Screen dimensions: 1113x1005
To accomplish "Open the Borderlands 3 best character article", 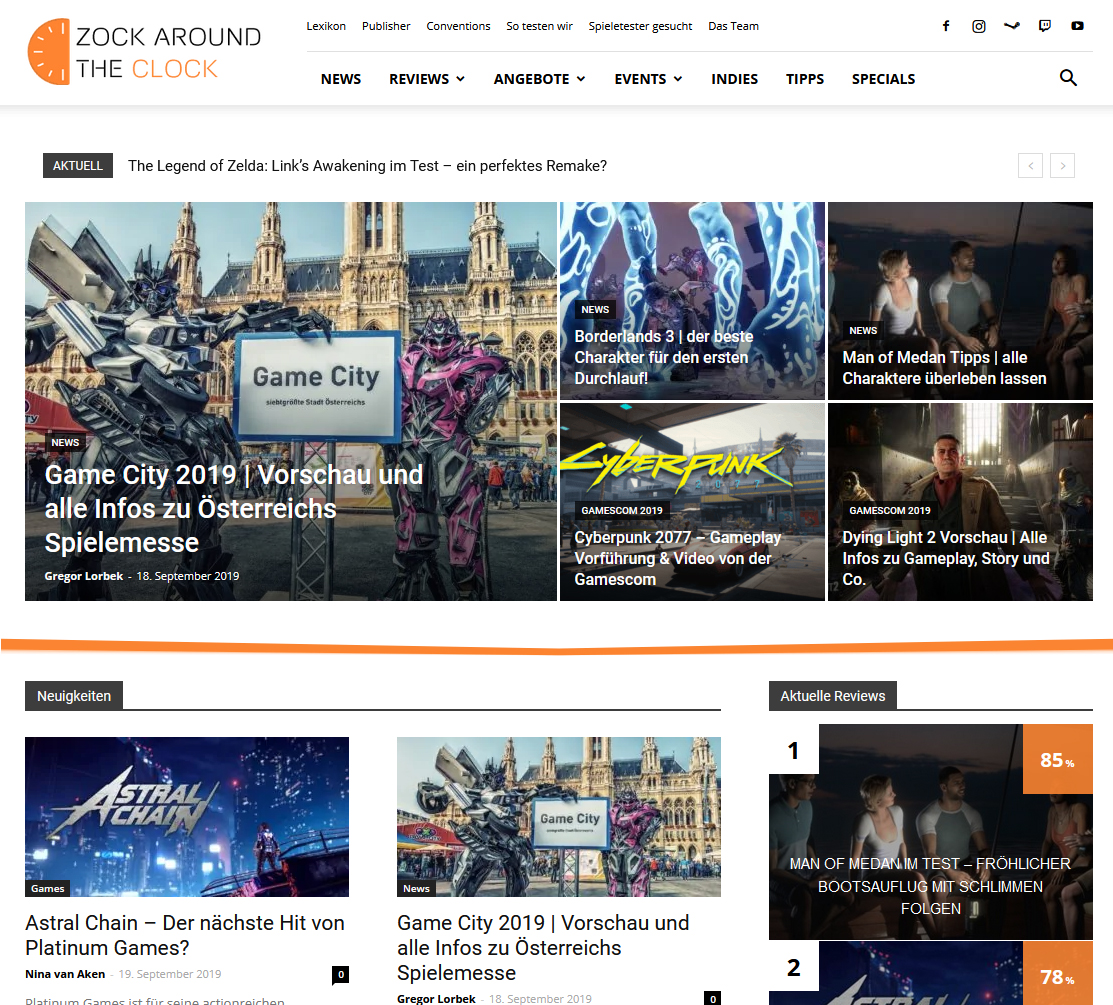I will point(664,357).
